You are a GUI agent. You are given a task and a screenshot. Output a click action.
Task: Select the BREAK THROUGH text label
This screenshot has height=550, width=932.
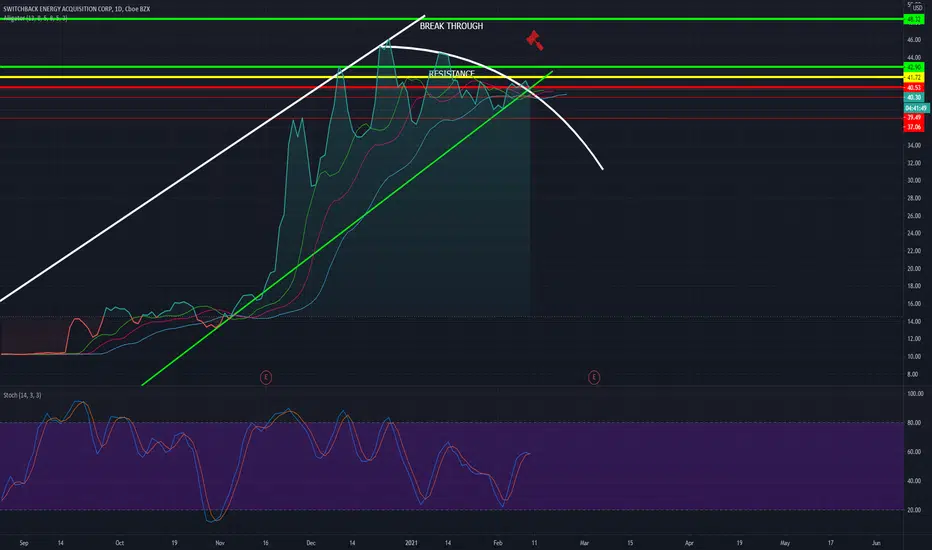[451, 26]
